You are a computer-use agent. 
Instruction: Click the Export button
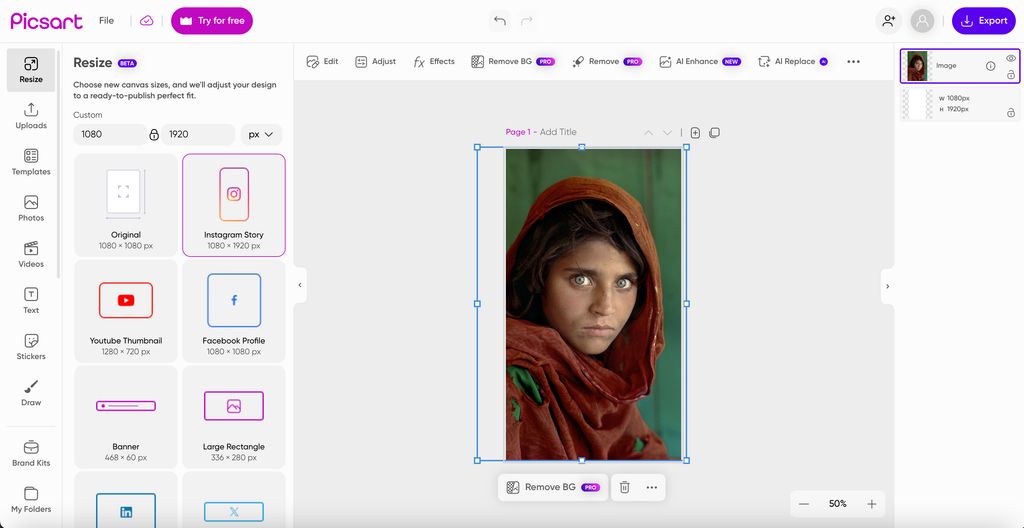(983, 21)
